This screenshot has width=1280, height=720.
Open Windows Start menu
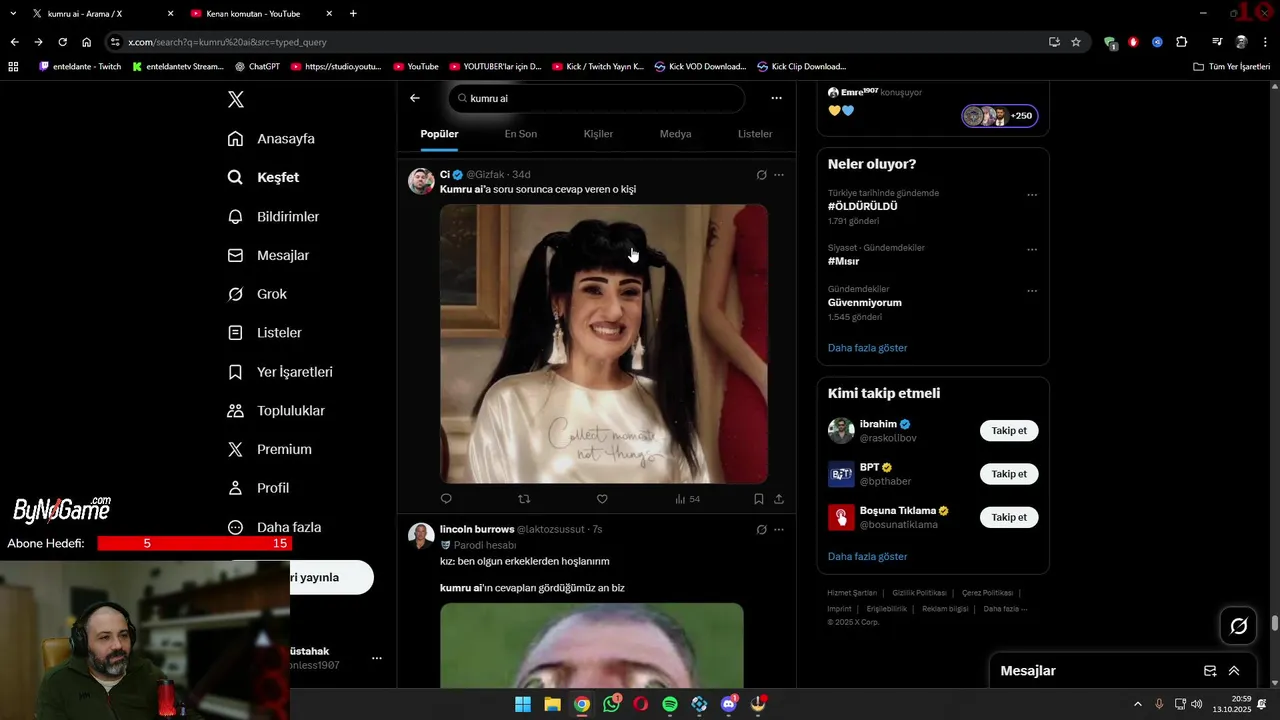pyautogui.click(x=523, y=704)
